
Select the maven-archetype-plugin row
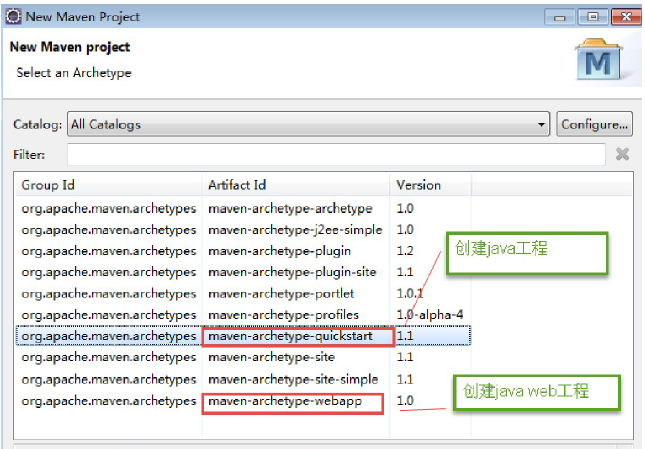click(x=243, y=251)
